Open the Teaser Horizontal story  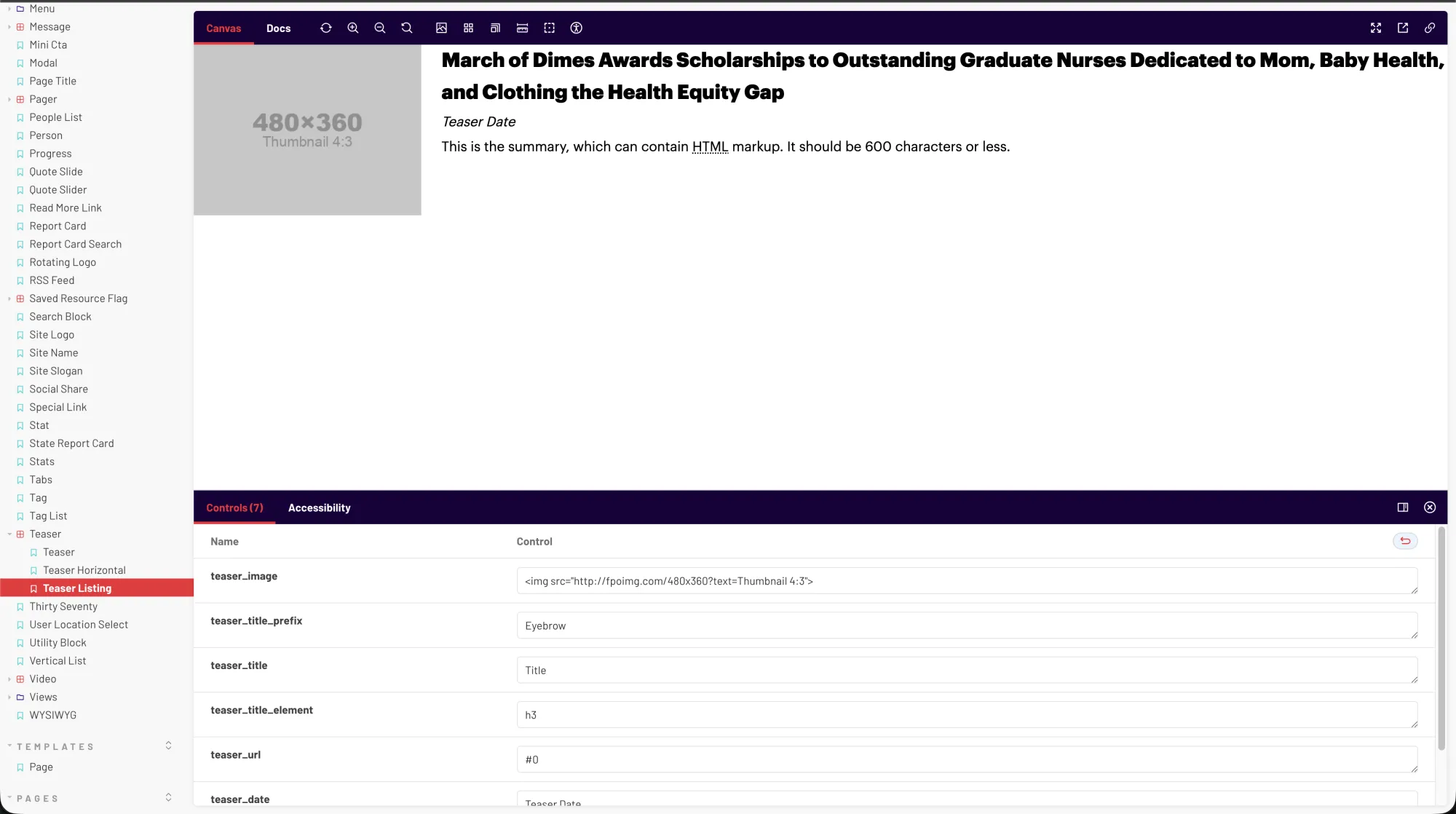pos(84,570)
